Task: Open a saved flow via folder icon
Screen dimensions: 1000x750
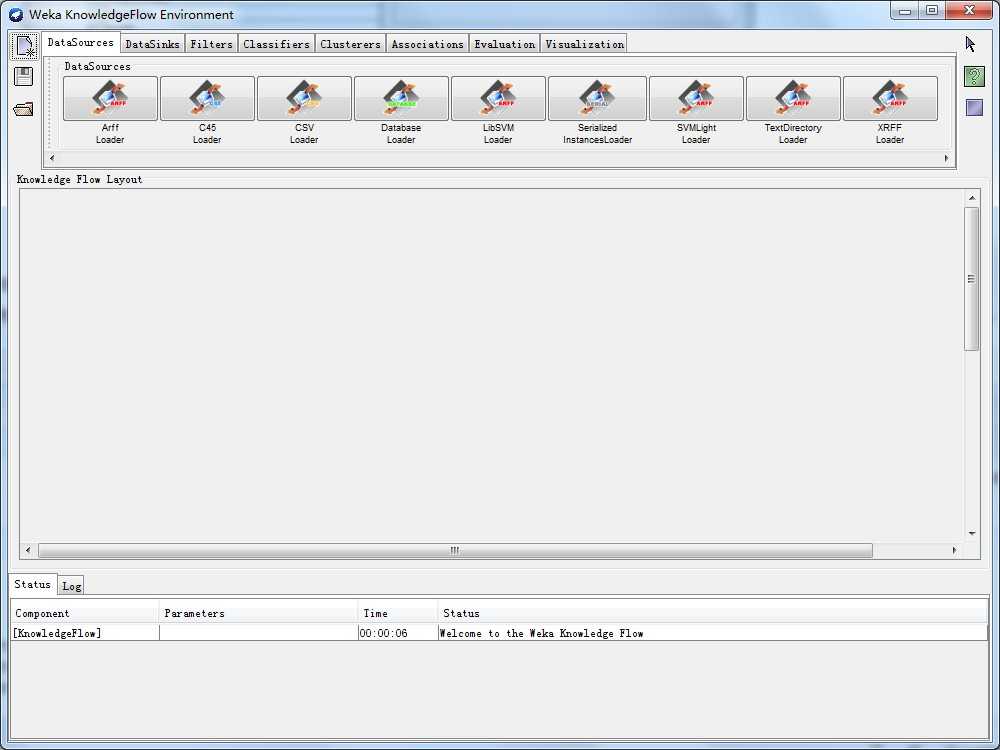Action: click(24, 109)
